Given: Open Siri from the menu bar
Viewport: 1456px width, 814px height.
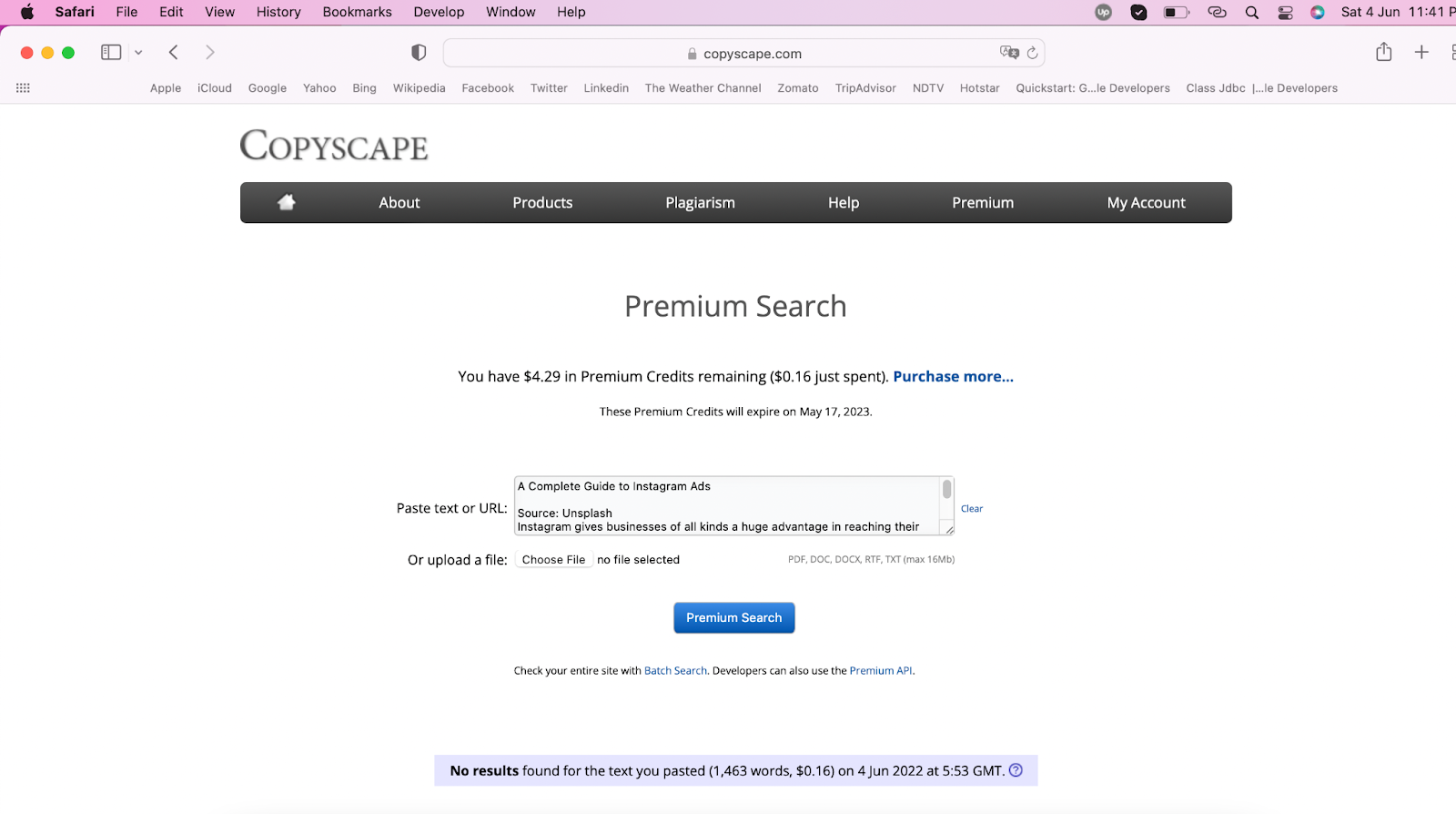Looking at the screenshot, I should coord(1318,12).
